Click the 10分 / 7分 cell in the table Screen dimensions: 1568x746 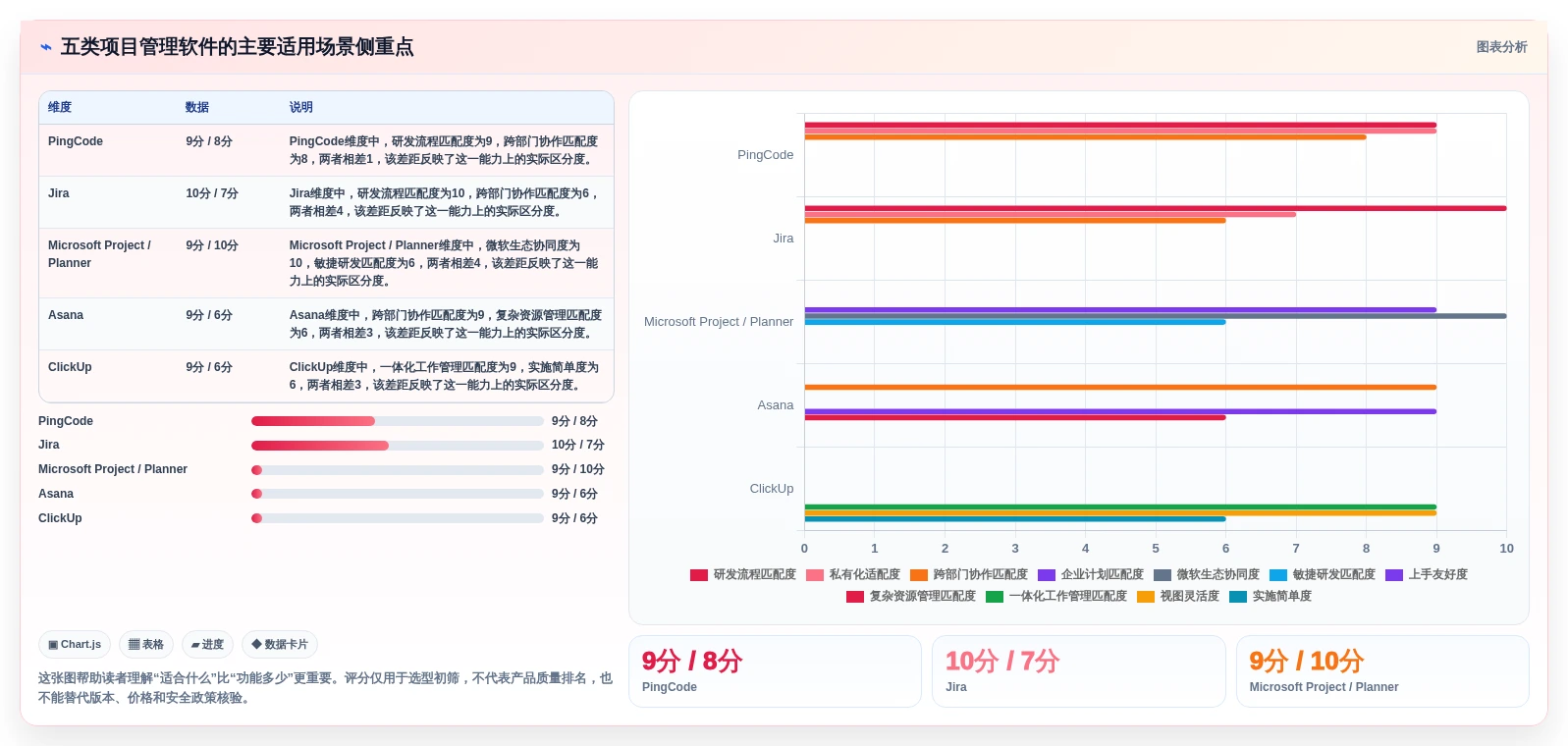pyautogui.click(x=212, y=193)
